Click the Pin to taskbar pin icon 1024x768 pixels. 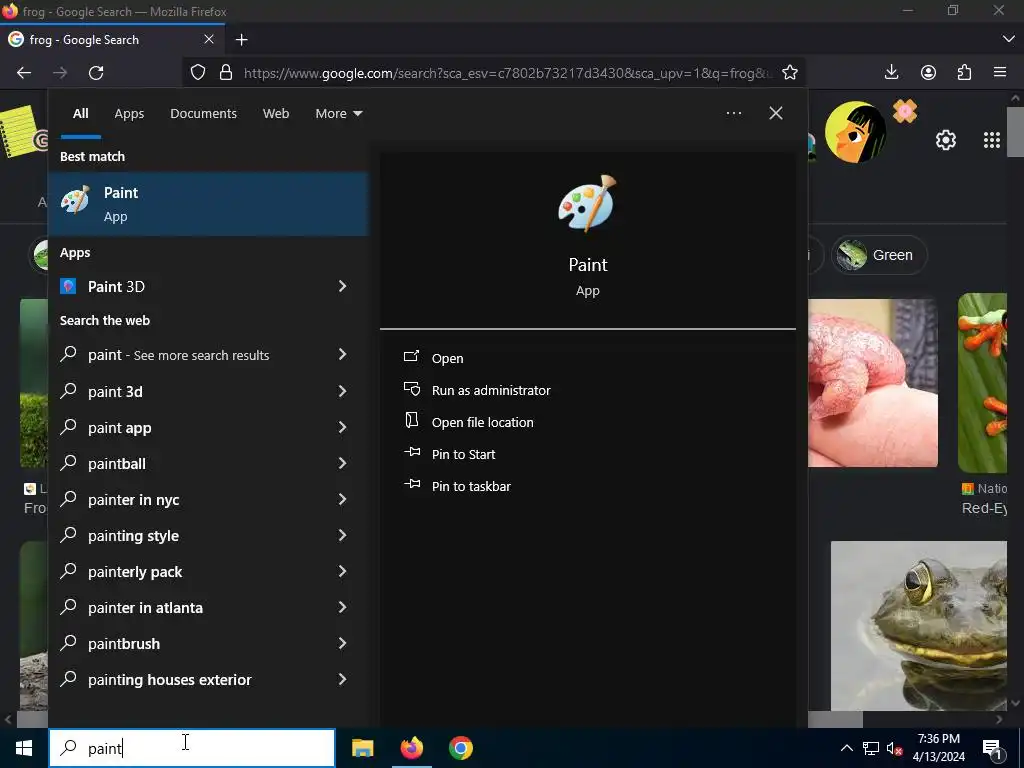(412, 485)
